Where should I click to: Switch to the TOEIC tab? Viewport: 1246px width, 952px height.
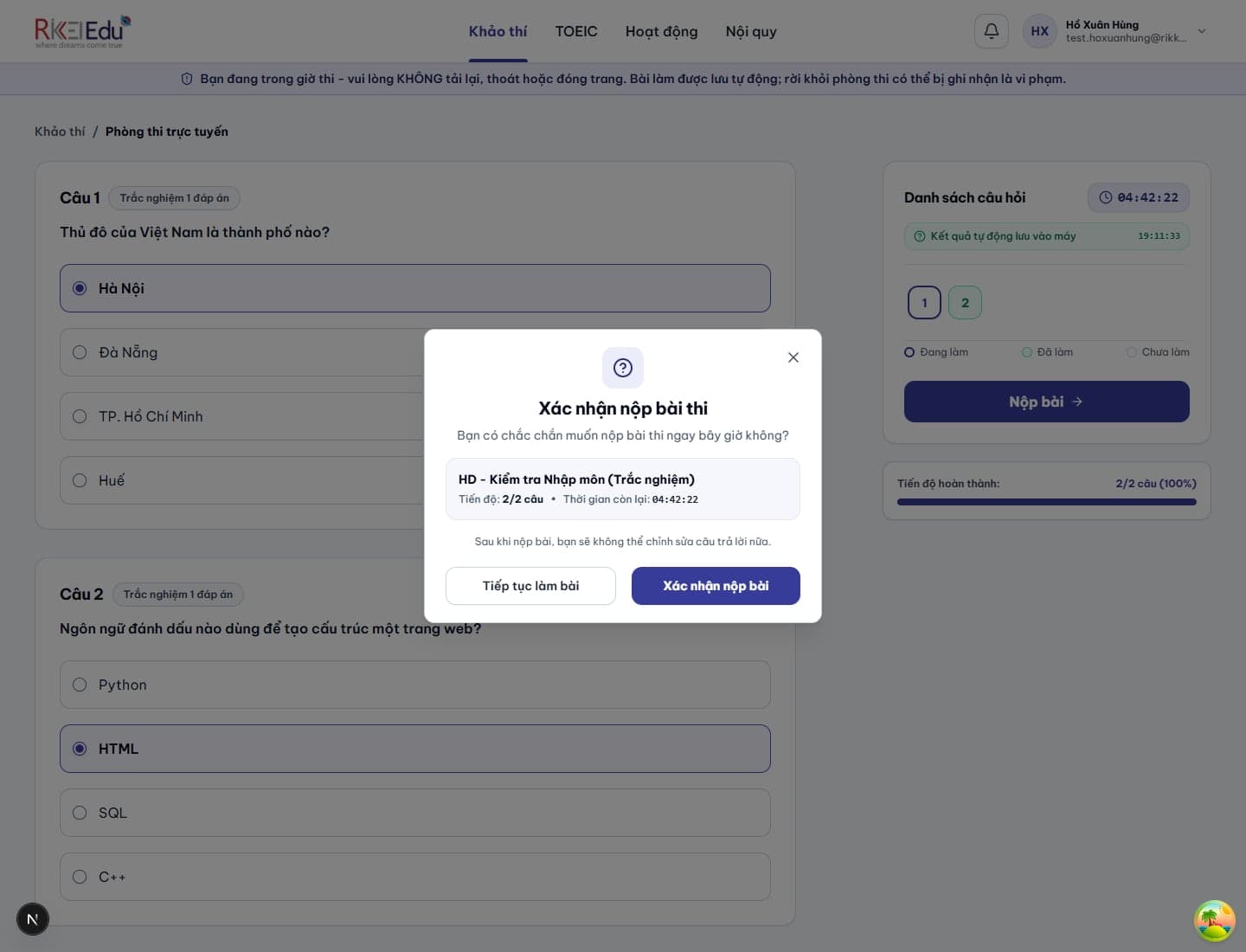tap(576, 31)
